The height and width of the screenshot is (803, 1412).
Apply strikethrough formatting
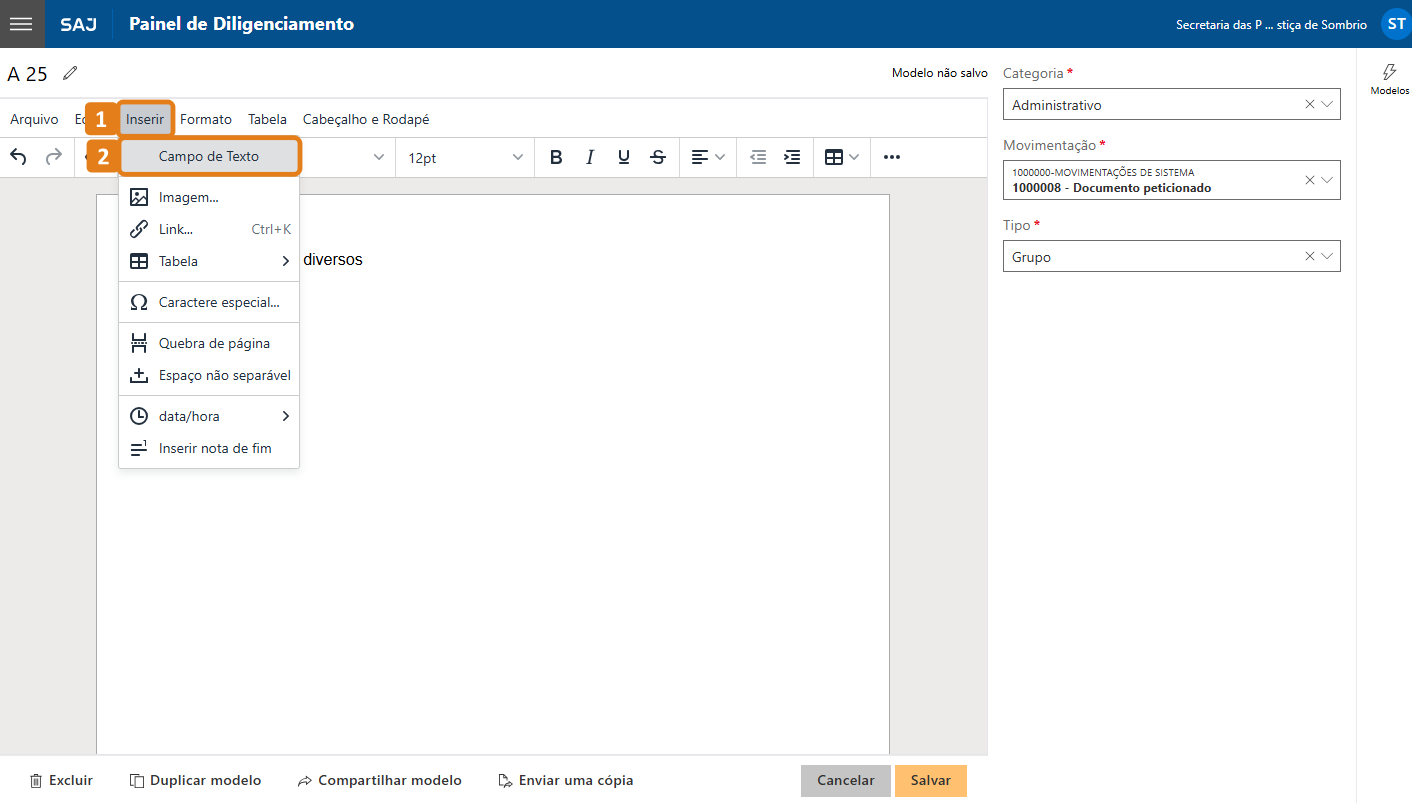tap(658, 157)
